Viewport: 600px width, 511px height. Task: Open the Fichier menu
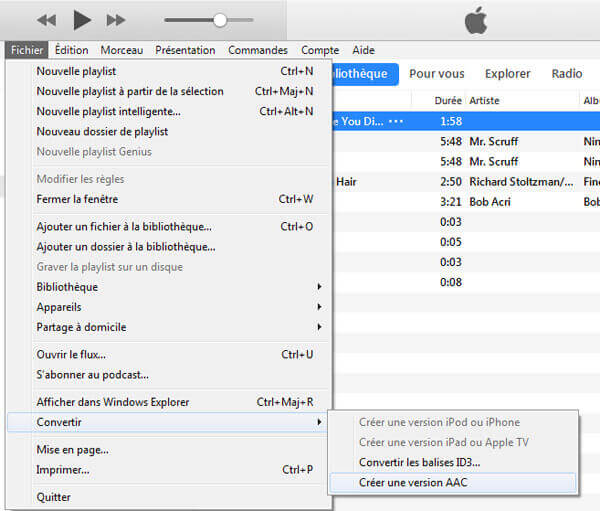27,50
